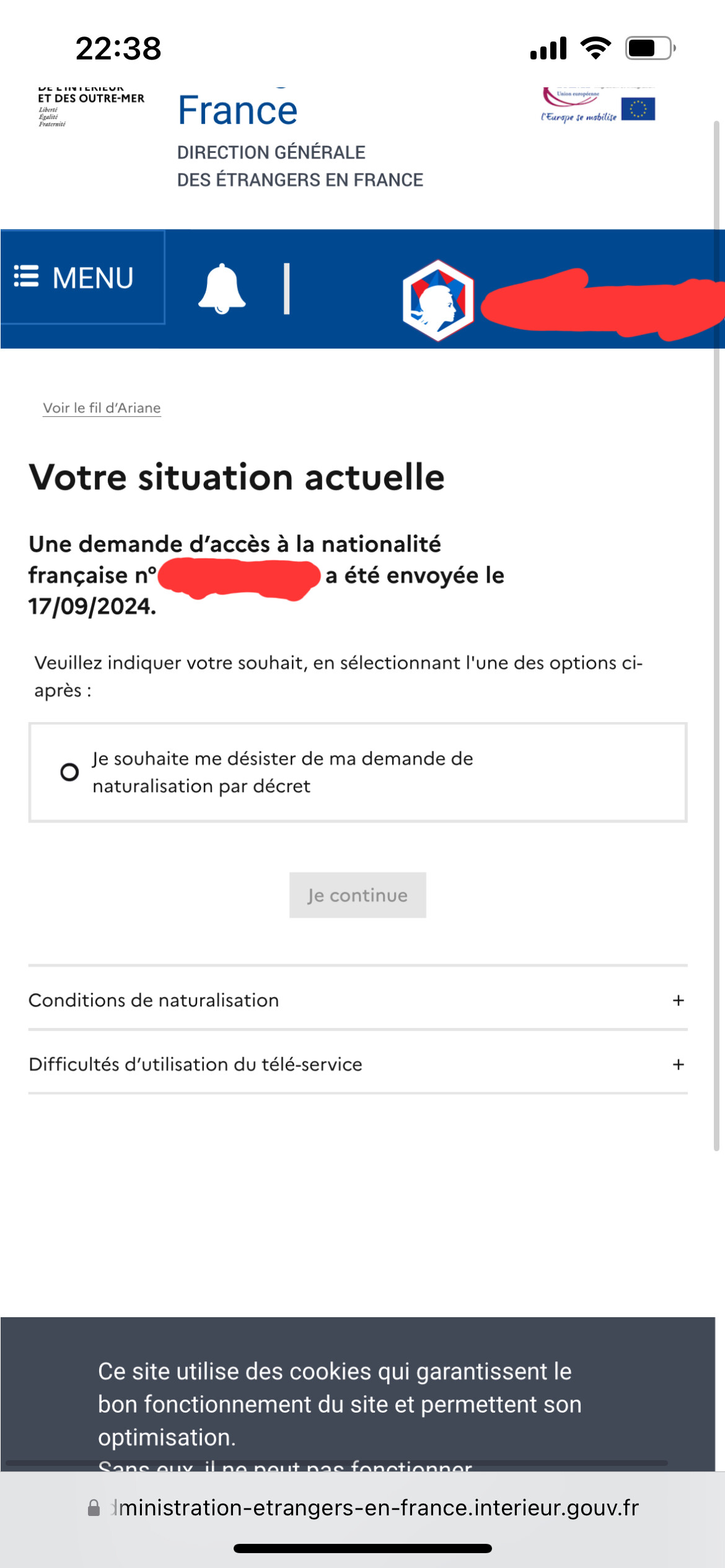Tap the hamburger list icon beside MENU
Image resolution: width=725 pixels, height=1568 pixels.
click(27, 276)
